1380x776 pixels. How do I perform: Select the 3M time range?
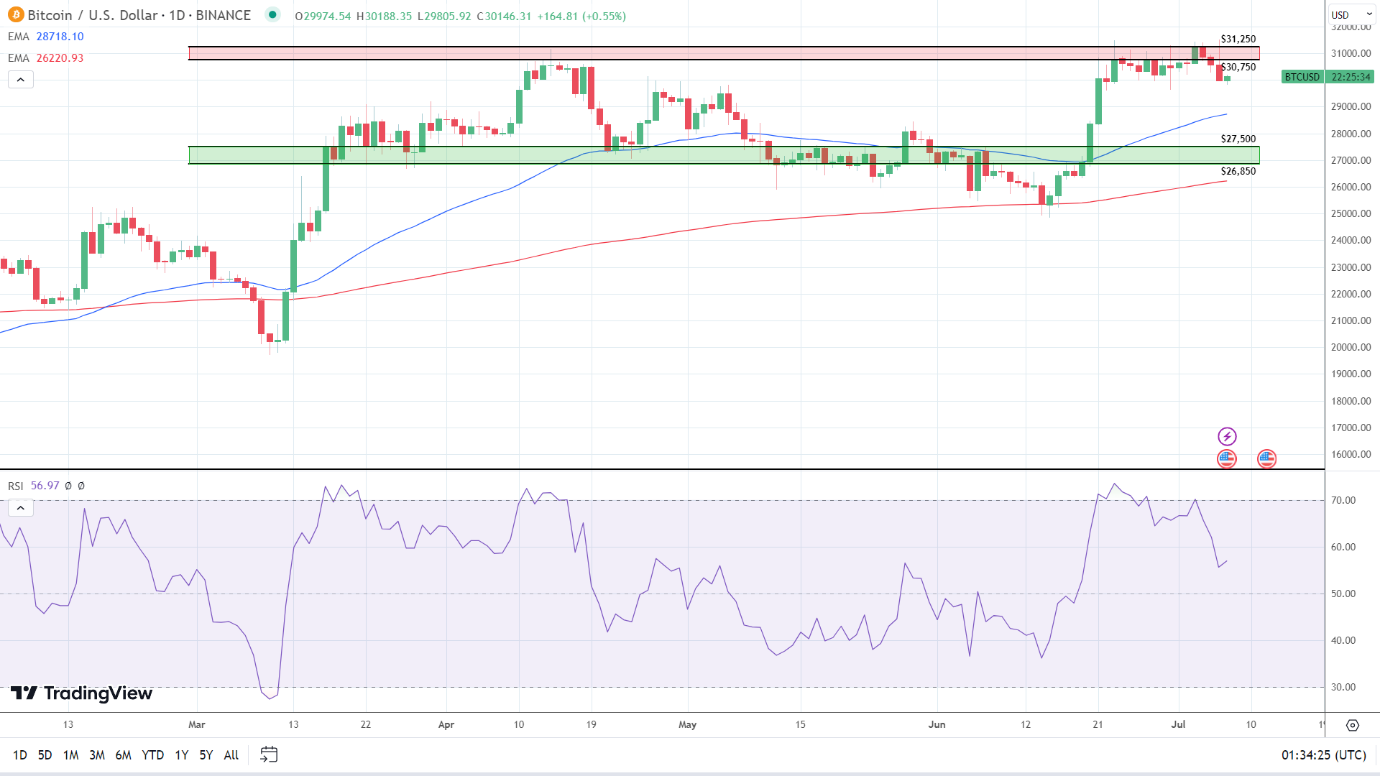pos(97,755)
